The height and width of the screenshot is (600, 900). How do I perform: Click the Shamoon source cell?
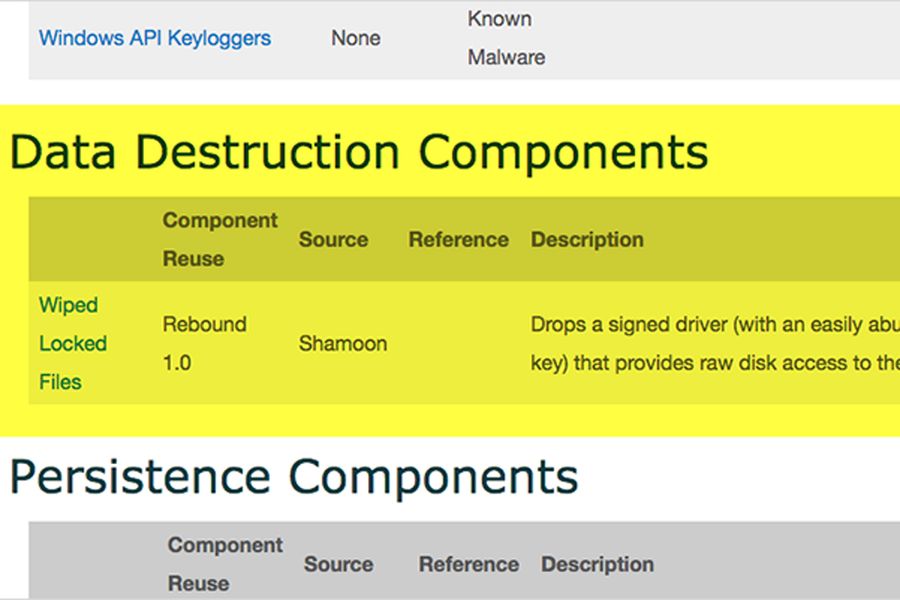343,344
